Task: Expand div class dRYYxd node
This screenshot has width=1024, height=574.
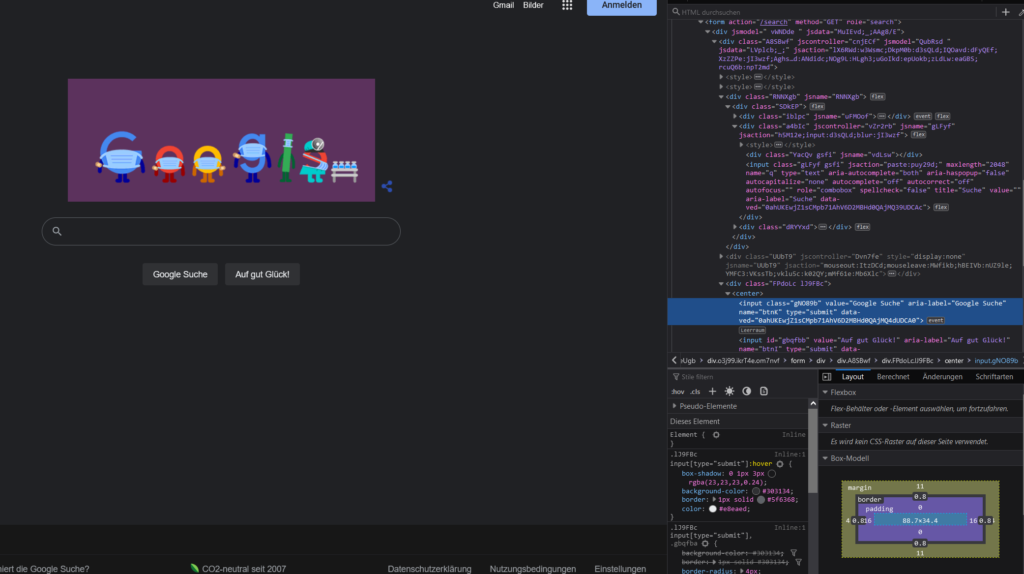Action: (x=735, y=227)
